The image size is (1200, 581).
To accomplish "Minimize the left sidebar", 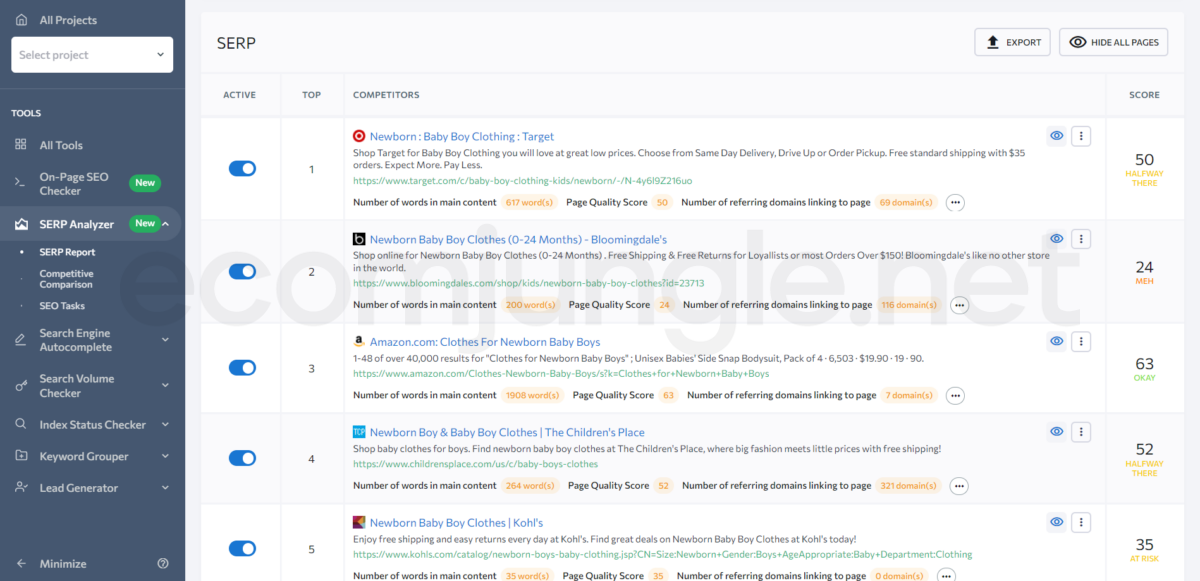I will pos(62,564).
